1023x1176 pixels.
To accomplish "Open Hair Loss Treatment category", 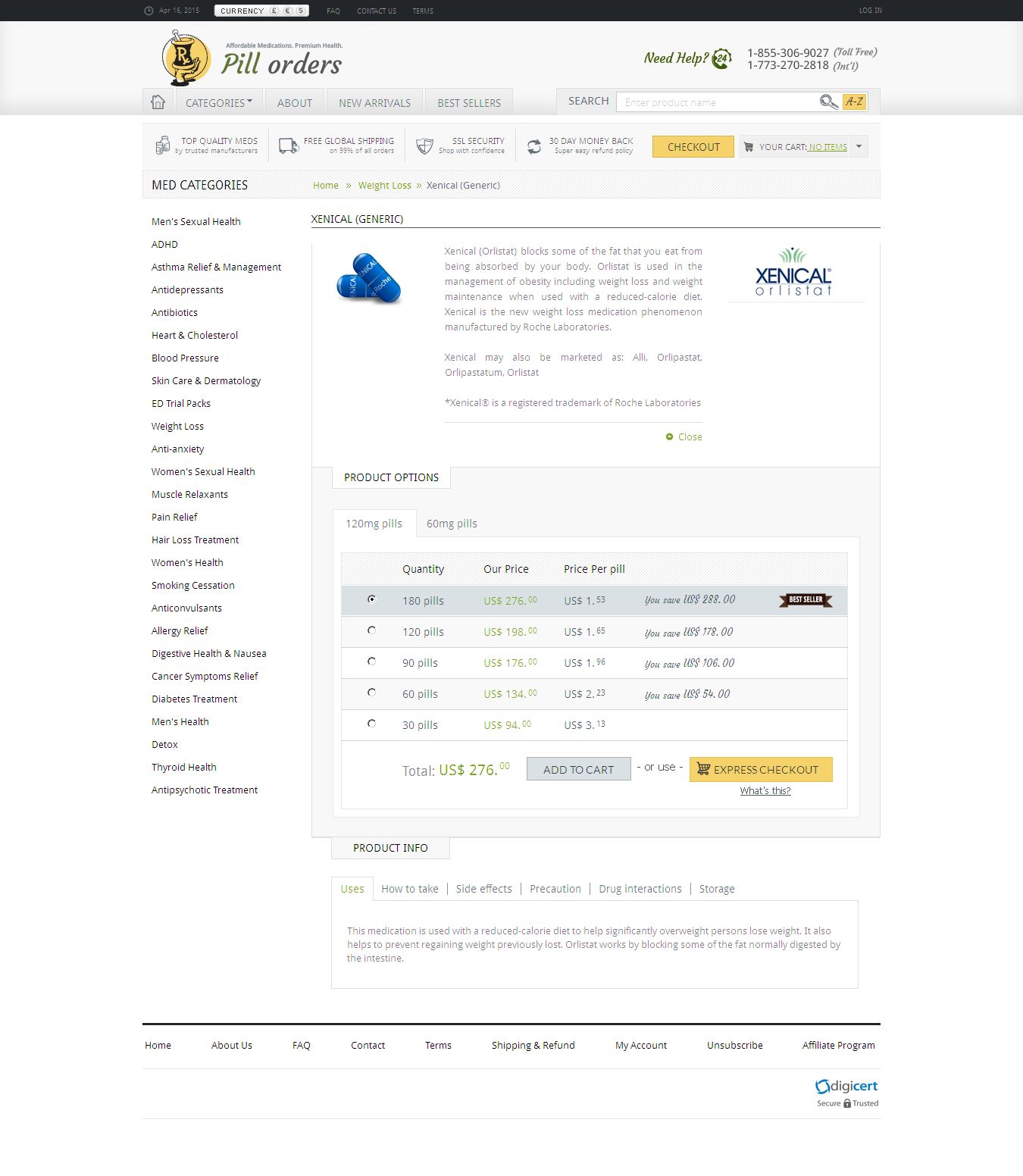I will pyautogui.click(x=195, y=540).
